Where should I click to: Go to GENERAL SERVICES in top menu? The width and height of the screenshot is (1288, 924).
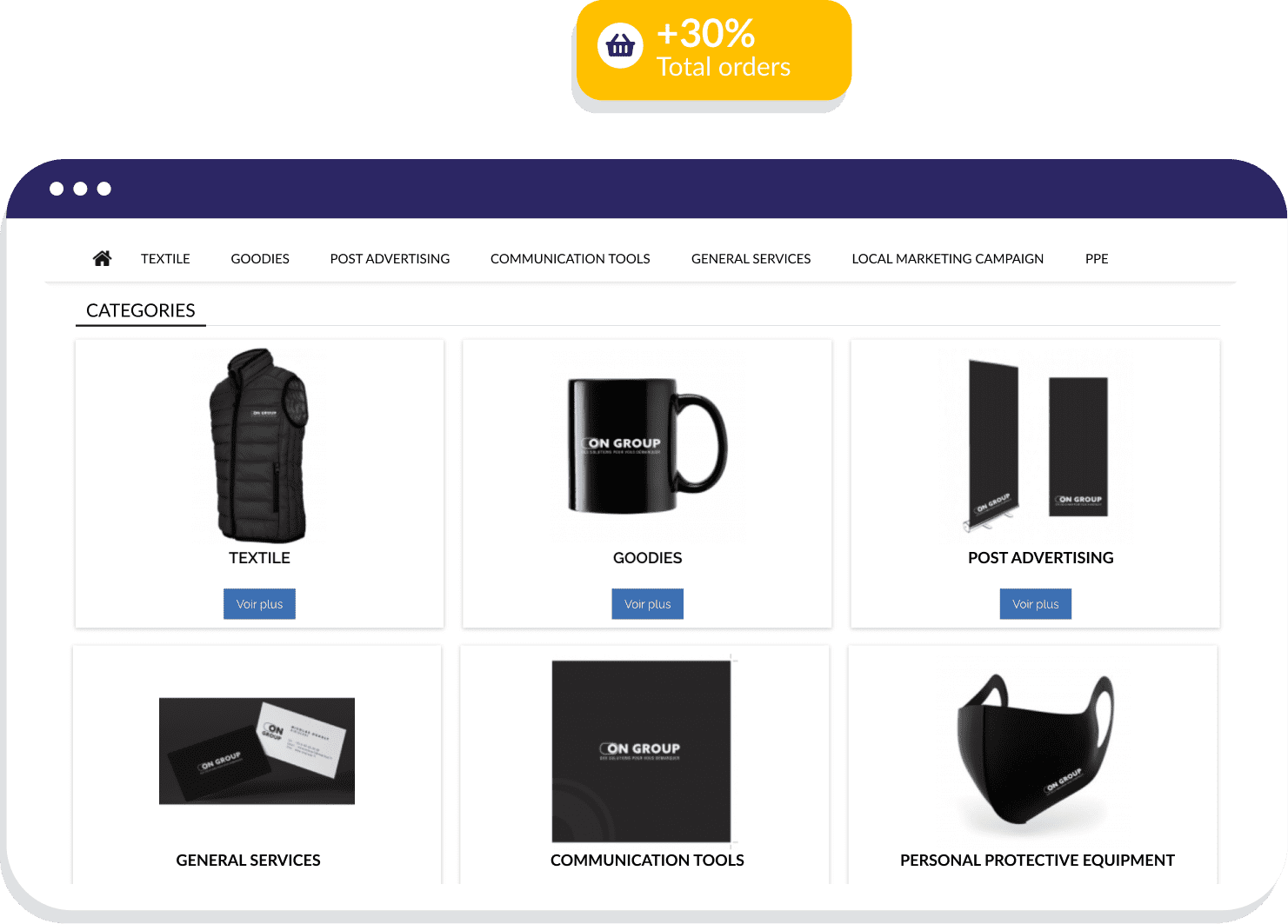pyautogui.click(x=751, y=259)
